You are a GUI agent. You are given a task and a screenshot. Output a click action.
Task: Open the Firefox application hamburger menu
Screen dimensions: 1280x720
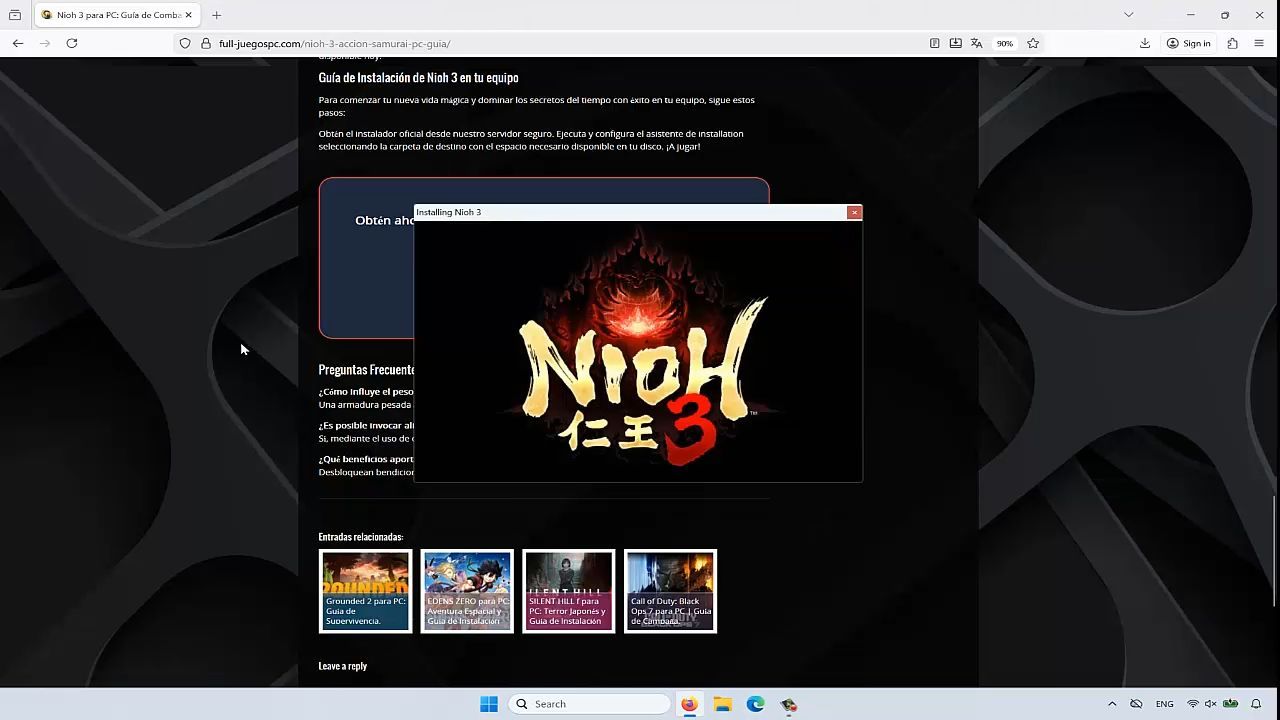click(x=1259, y=43)
